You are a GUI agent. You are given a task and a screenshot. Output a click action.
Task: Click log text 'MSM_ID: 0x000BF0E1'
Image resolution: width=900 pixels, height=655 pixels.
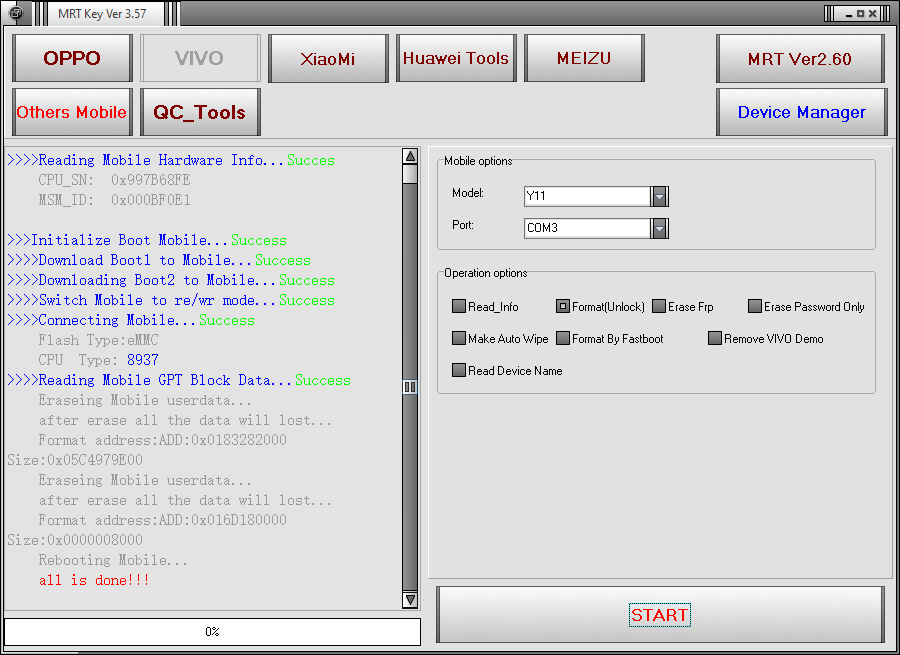point(114,200)
